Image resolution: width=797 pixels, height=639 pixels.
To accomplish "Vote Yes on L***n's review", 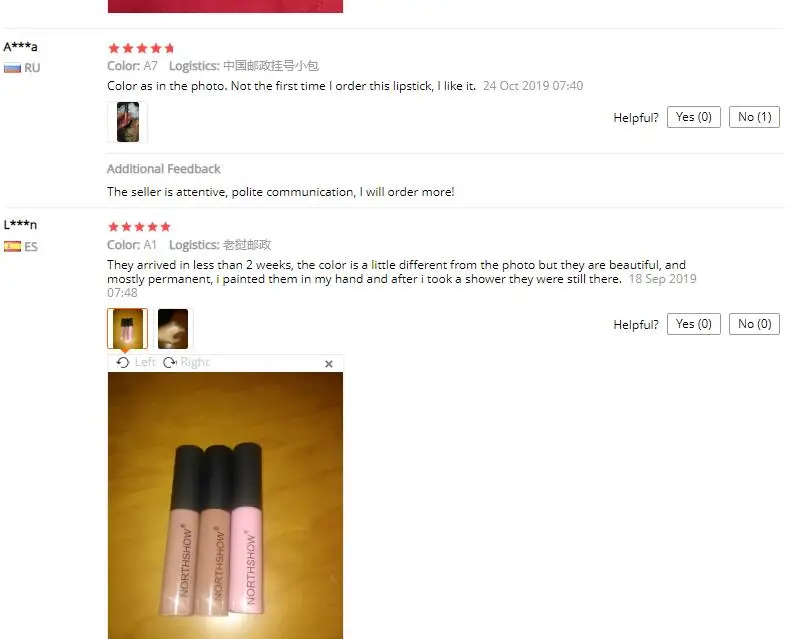I will pyautogui.click(x=693, y=324).
